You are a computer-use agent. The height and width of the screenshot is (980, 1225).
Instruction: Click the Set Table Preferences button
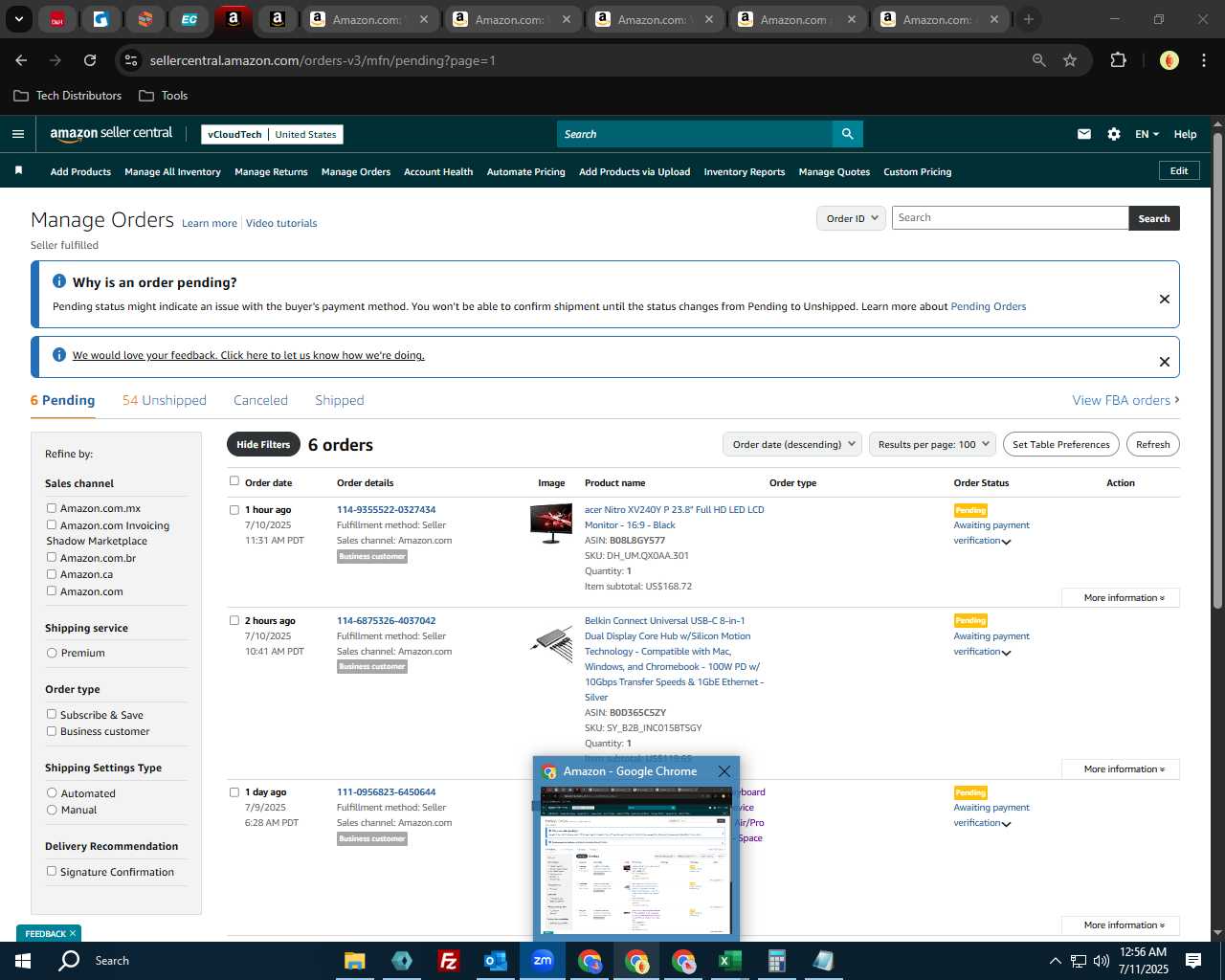pyautogui.click(x=1061, y=444)
